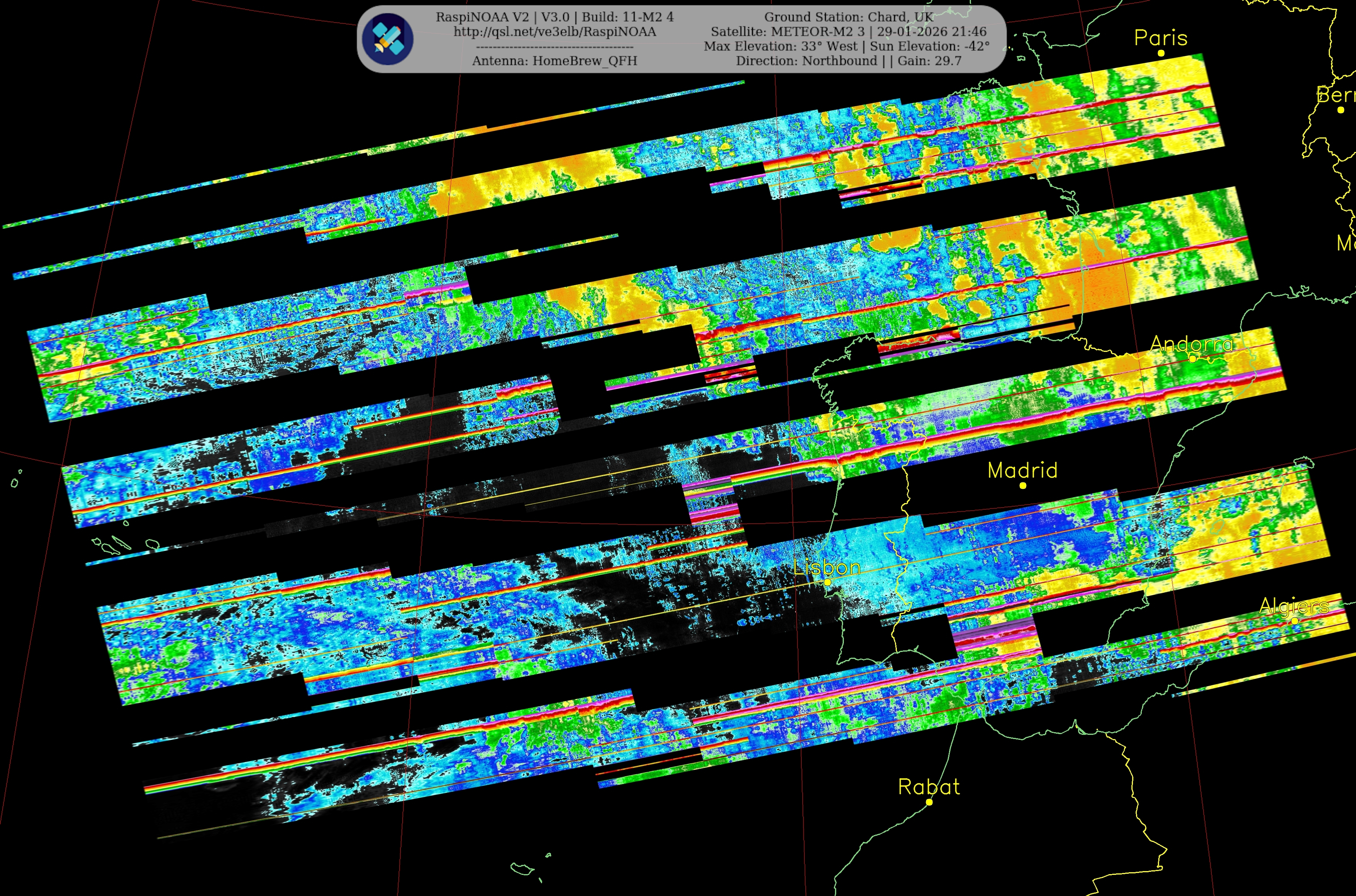Click the Paris city marker dot
The image size is (1356, 896).
click(1161, 53)
